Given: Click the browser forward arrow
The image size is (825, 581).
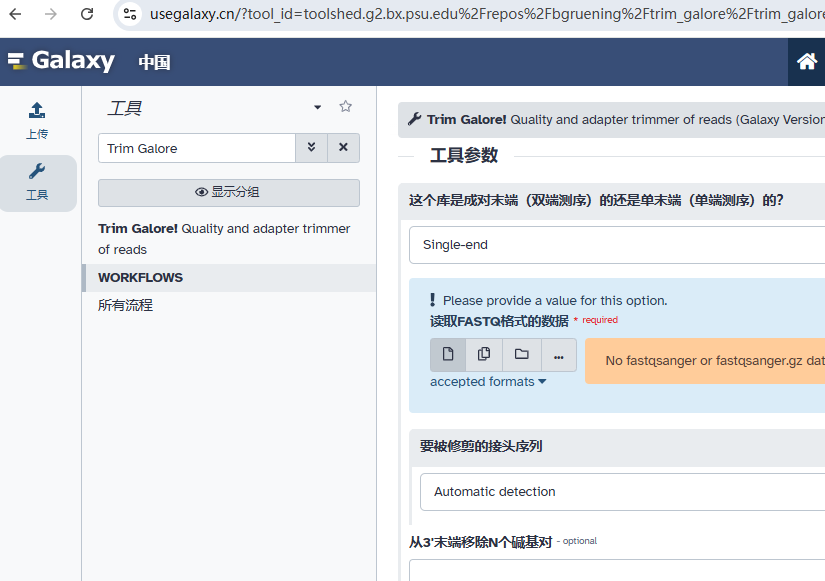Looking at the screenshot, I should coord(51,14).
